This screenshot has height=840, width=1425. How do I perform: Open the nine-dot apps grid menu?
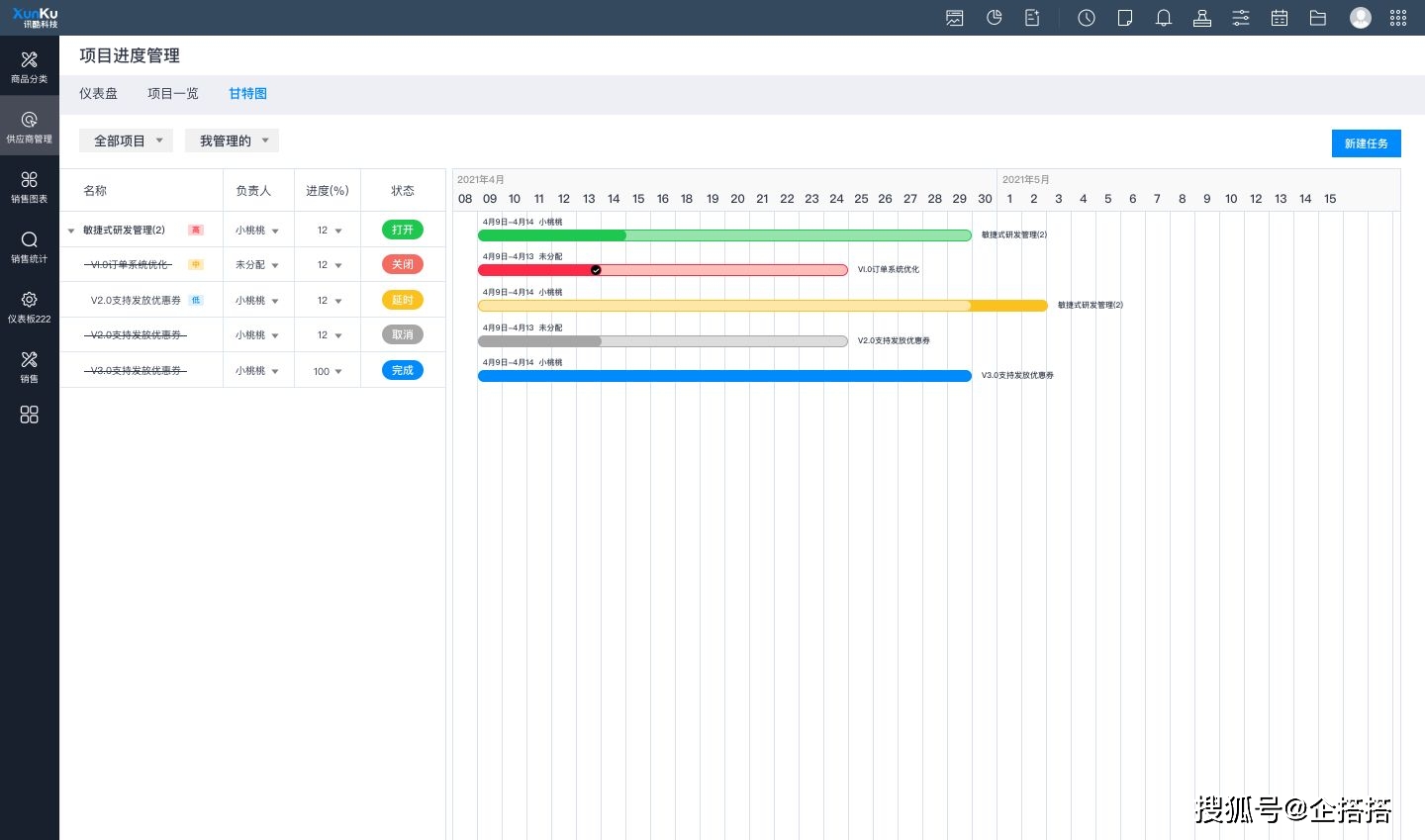(x=1398, y=18)
